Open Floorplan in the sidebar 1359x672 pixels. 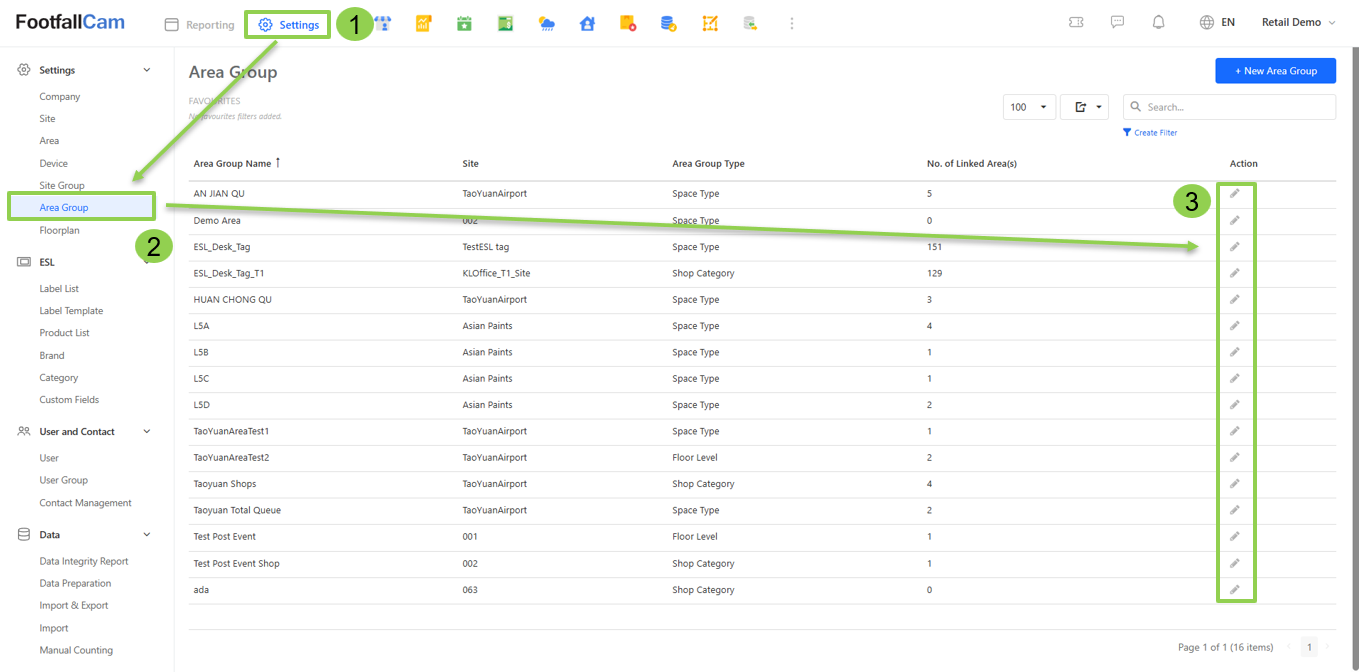(x=59, y=230)
